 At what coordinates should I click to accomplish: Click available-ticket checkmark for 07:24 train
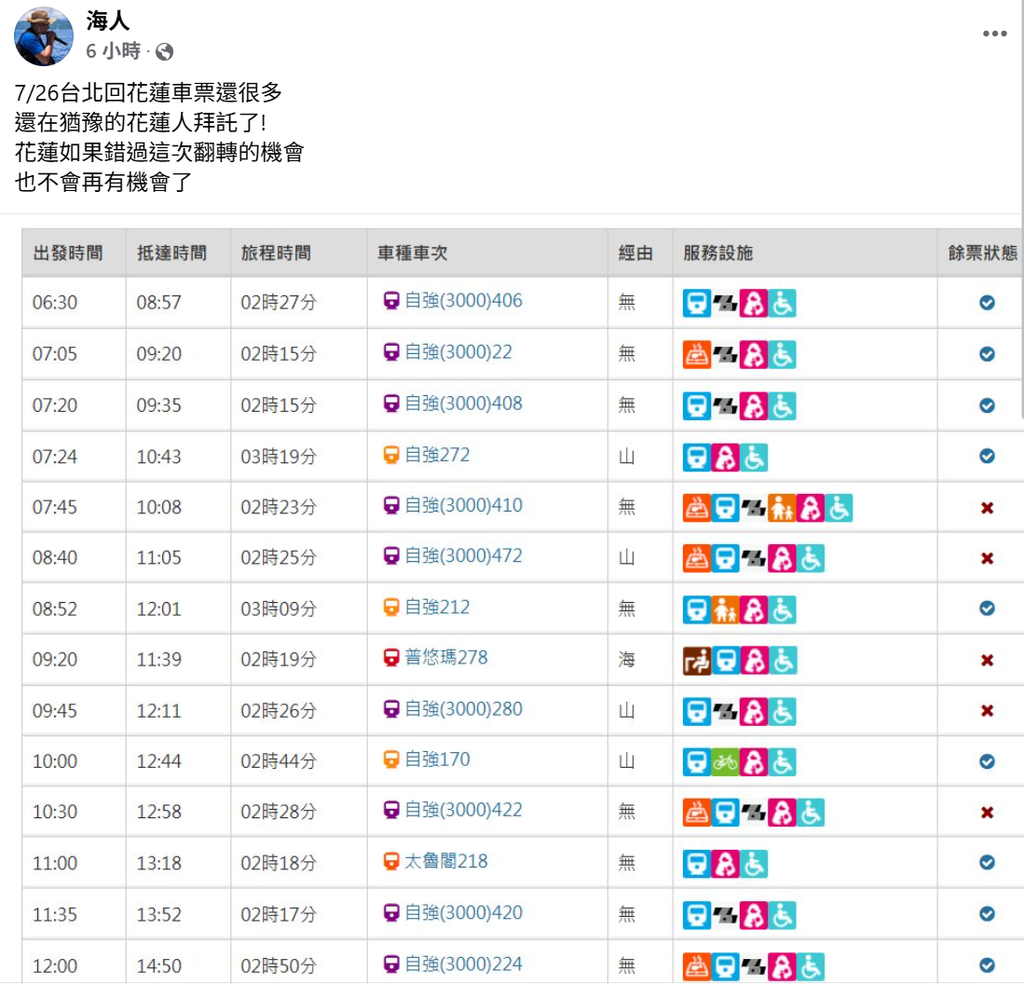(987, 456)
